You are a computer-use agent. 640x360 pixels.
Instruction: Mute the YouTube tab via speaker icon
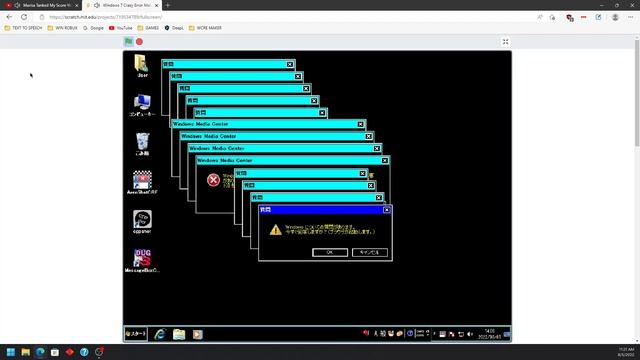[x=17, y=5]
